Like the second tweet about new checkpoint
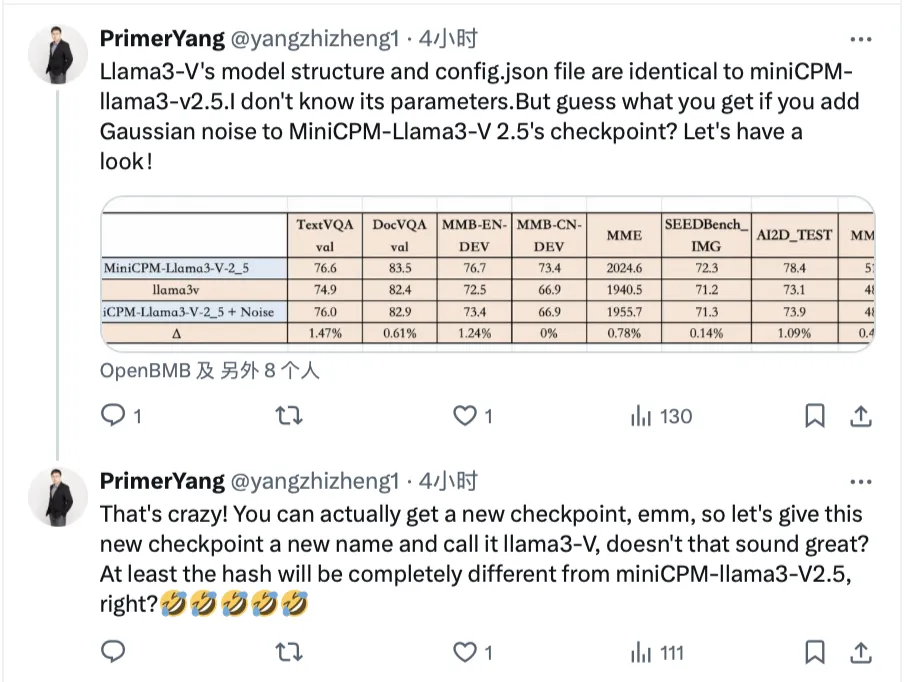The height and width of the screenshot is (682, 904). point(465,652)
